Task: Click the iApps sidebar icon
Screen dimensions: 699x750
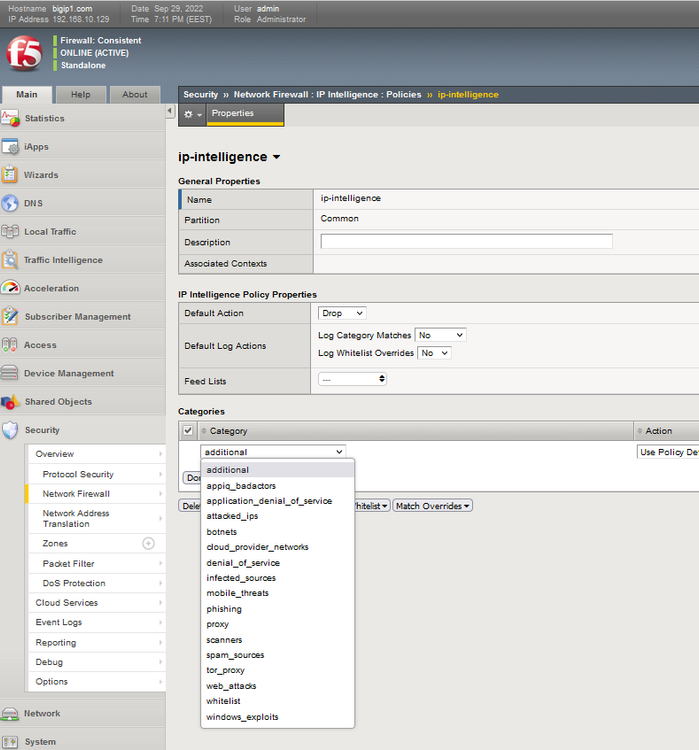Action: (x=10, y=147)
